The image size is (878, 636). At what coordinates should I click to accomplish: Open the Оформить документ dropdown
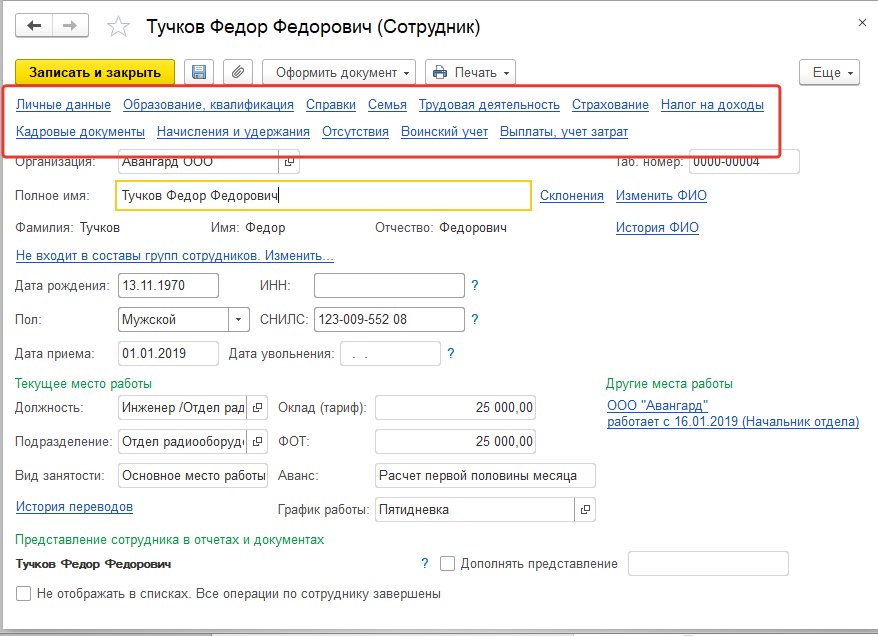coord(339,72)
